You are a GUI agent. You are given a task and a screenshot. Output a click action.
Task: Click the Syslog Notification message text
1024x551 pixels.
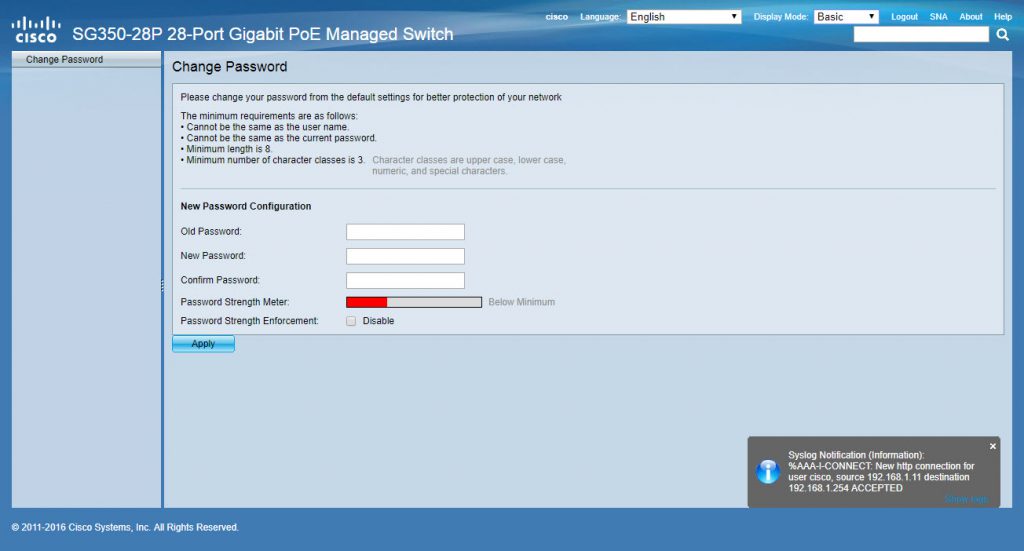point(881,471)
